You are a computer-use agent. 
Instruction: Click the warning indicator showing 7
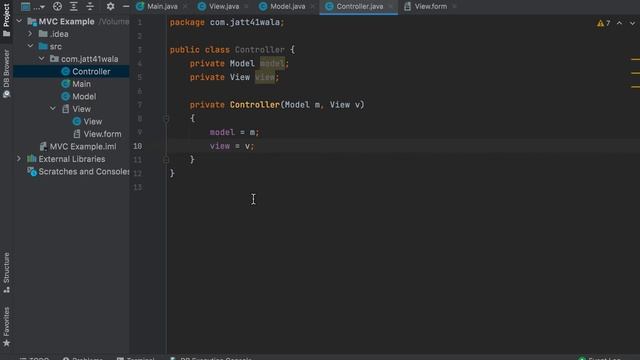coord(603,23)
